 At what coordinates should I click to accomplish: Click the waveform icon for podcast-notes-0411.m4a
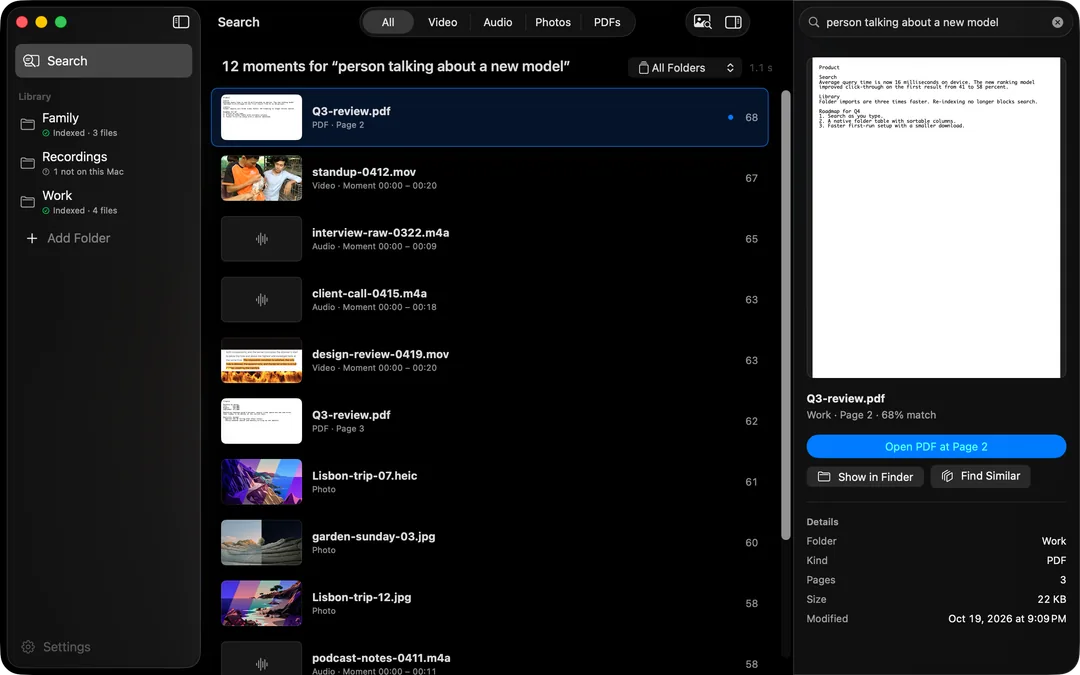pyautogui.click(x=261, y=664)
